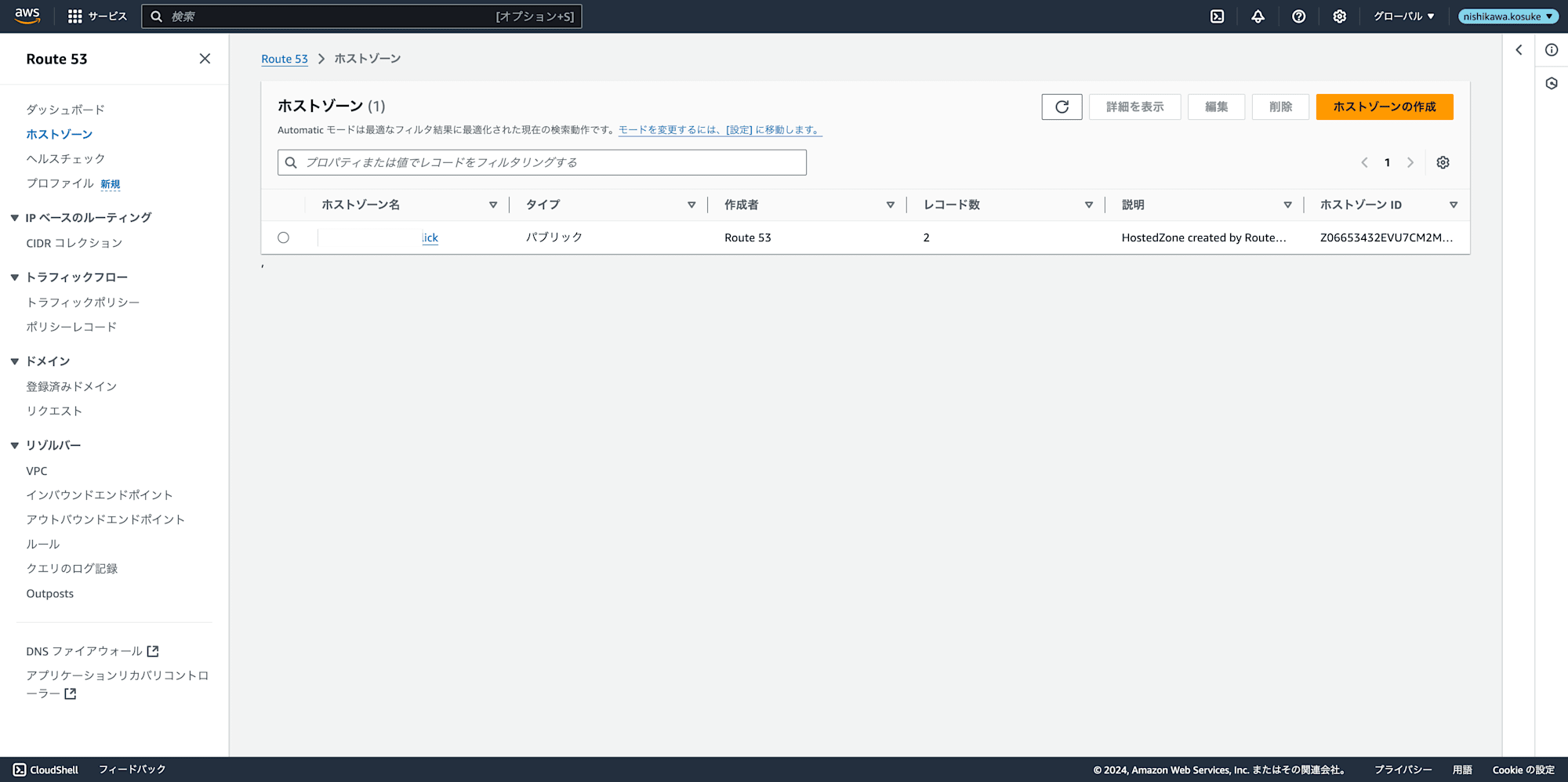Sort by タイプ column arrow
Viewport: 1568px width, 782px height.
tap(691, 205)
